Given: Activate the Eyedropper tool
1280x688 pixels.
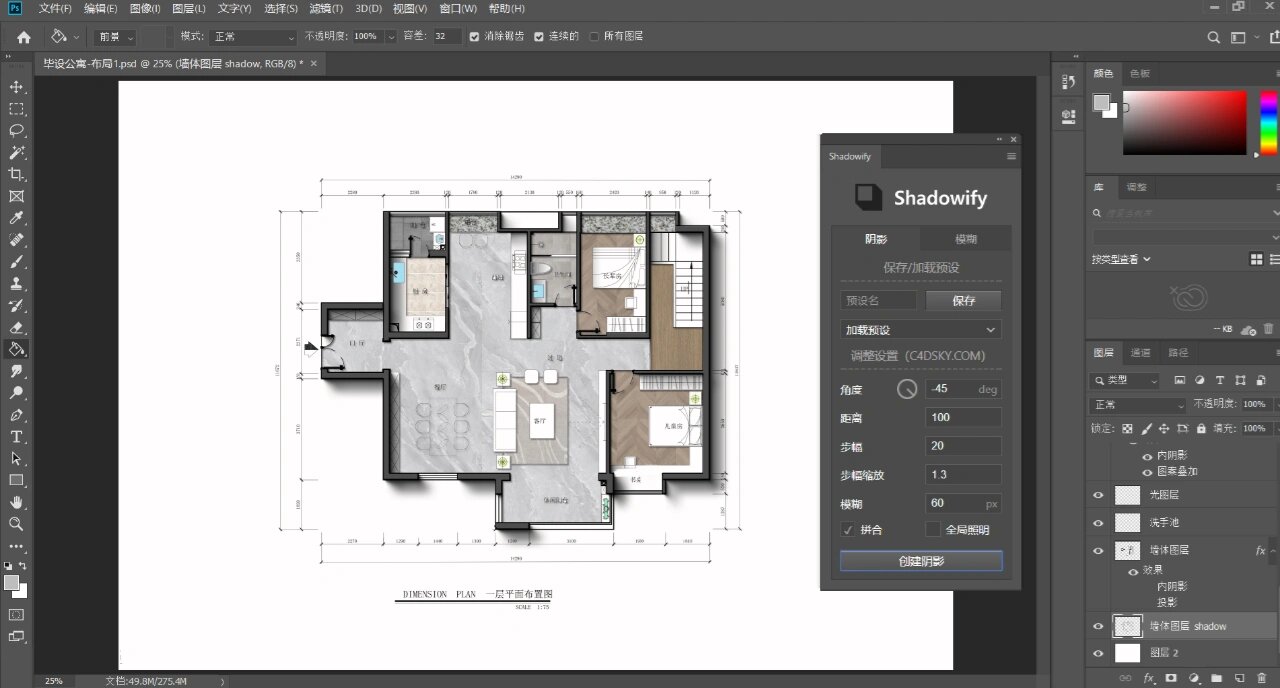Looking at the screenshot, I should point(17,218).
